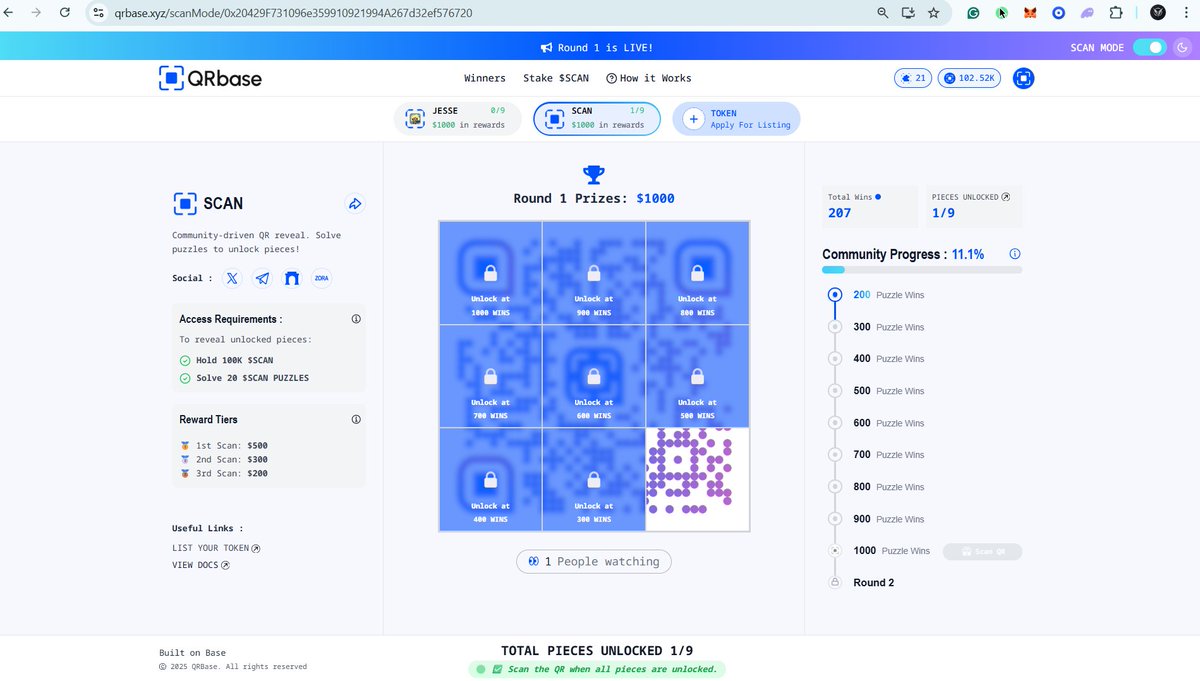This screenshot has height=681, width=1200.
Task: Open the Grammarly extension icon
Action: click(x=973, y=13)
